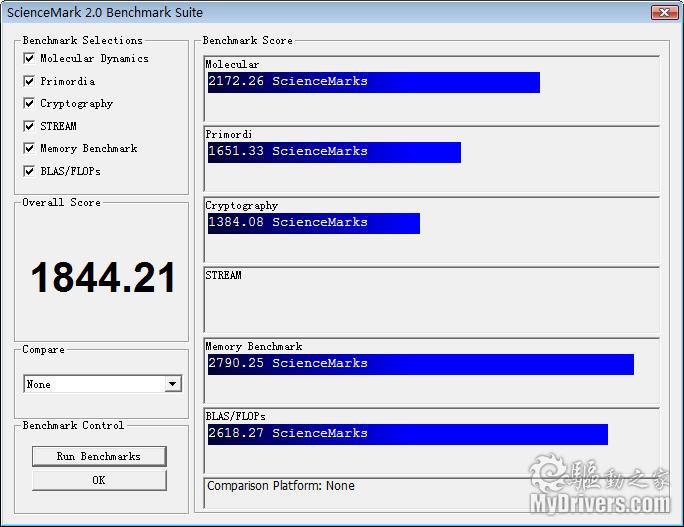This screenshot has height=527, width=684.
Task: Open the Compare dropdown arrow
Action: click(173, 384)
